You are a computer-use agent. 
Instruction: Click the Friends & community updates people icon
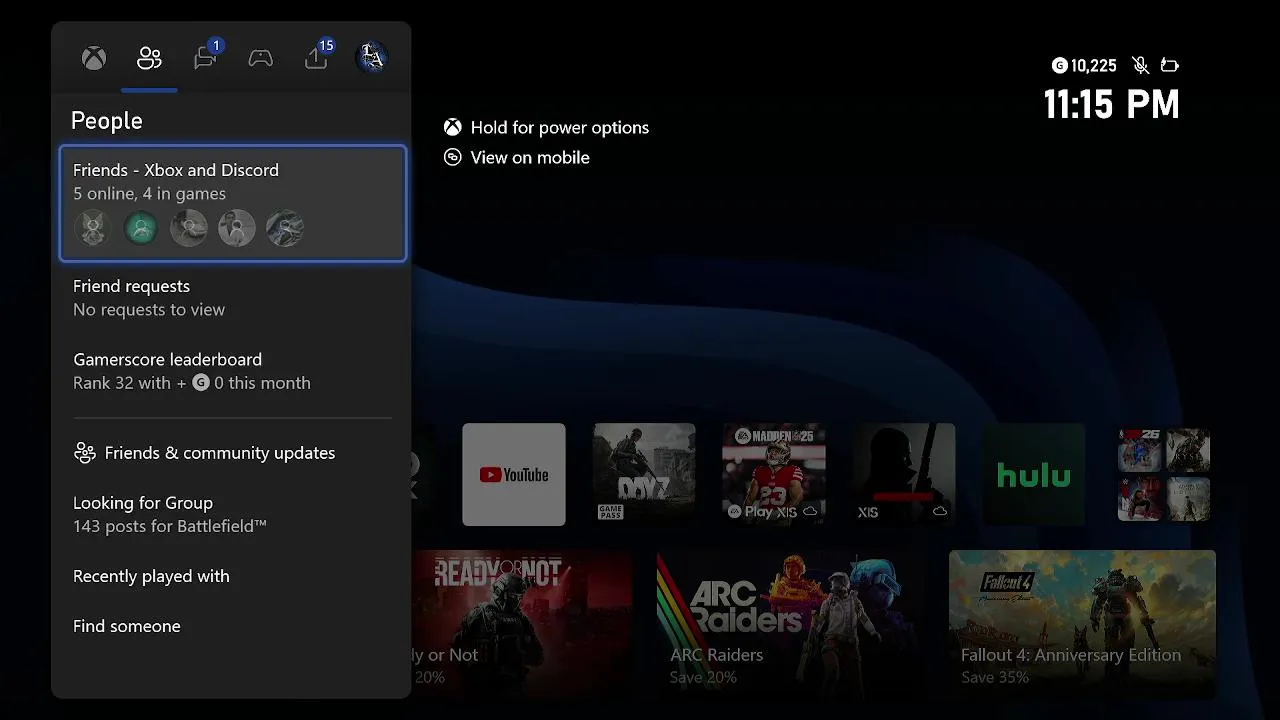85,453
